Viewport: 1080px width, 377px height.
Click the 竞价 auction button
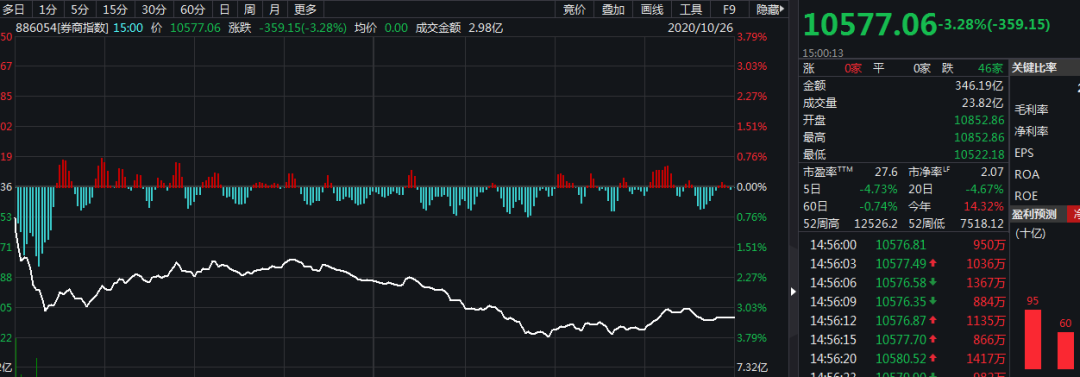(574, 9)
